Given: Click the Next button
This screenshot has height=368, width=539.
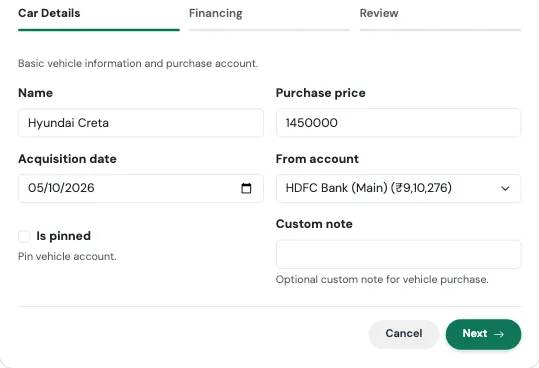Looking at the screenshot, I should pos(483,334).
